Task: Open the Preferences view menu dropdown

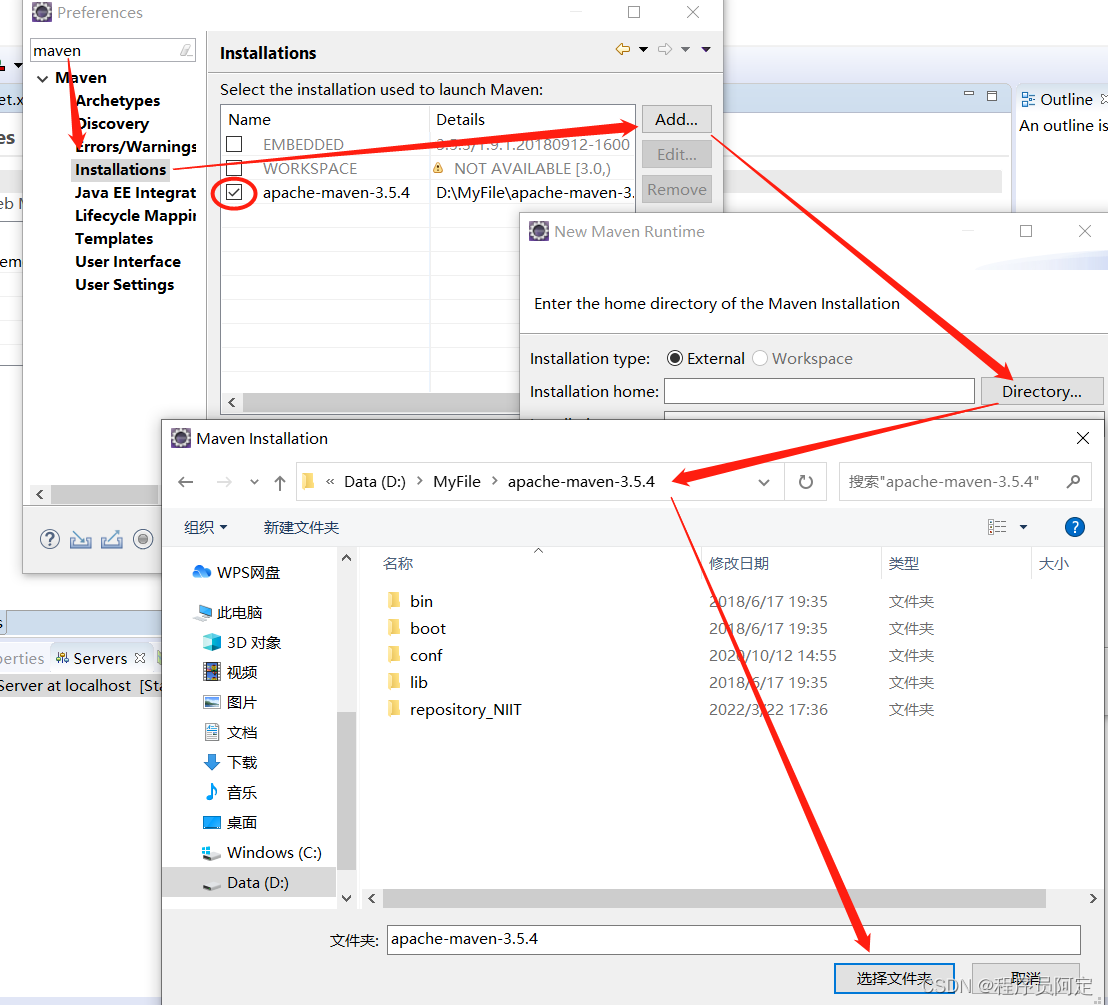Action: 706,49
